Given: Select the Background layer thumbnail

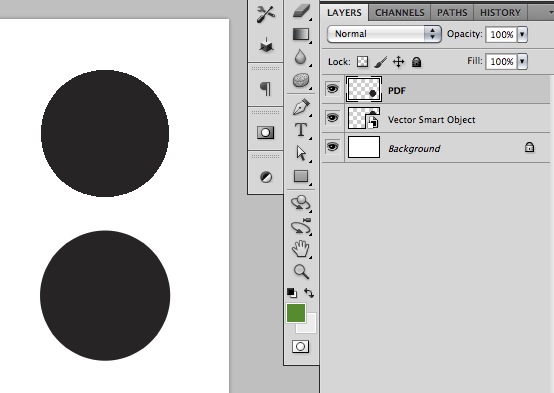Looking at the screenshot, I should tap(364, 147).
